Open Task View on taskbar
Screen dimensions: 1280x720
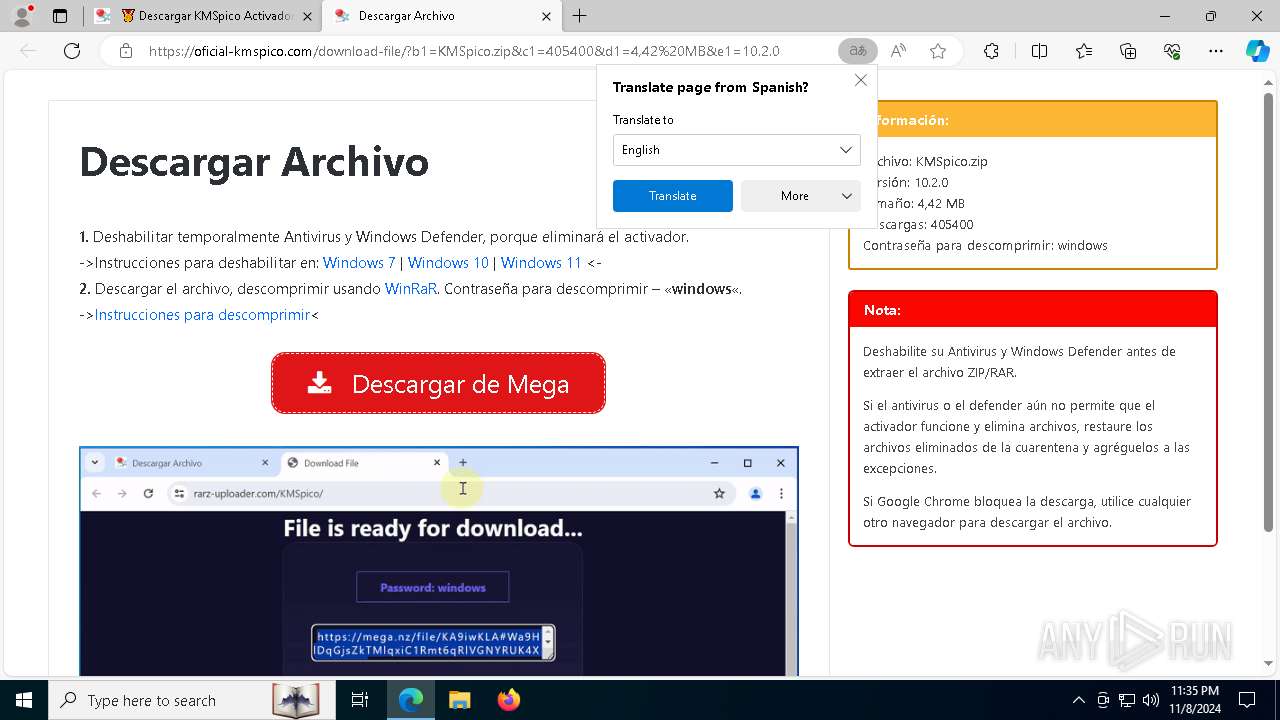click(360, 700)
